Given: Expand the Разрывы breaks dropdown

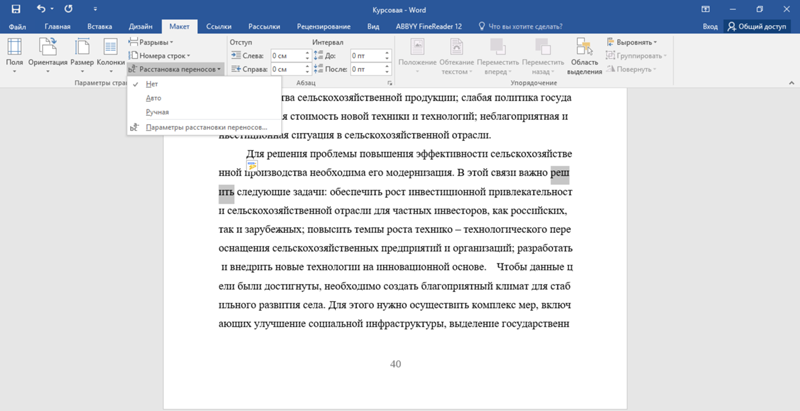Looking at the screenshot, I should (152, 43).
